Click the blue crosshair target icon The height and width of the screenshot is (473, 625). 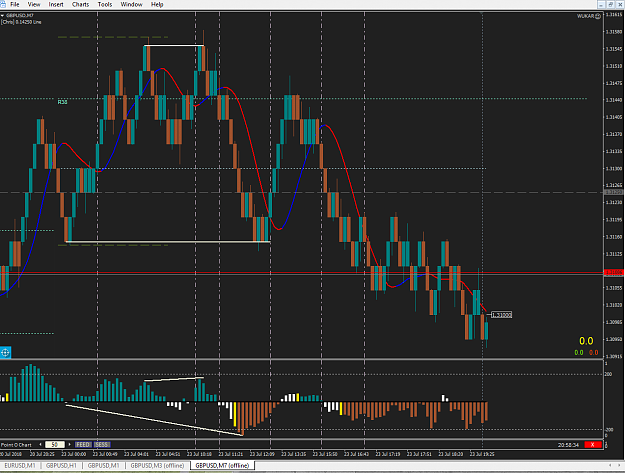tap(5, 352)
